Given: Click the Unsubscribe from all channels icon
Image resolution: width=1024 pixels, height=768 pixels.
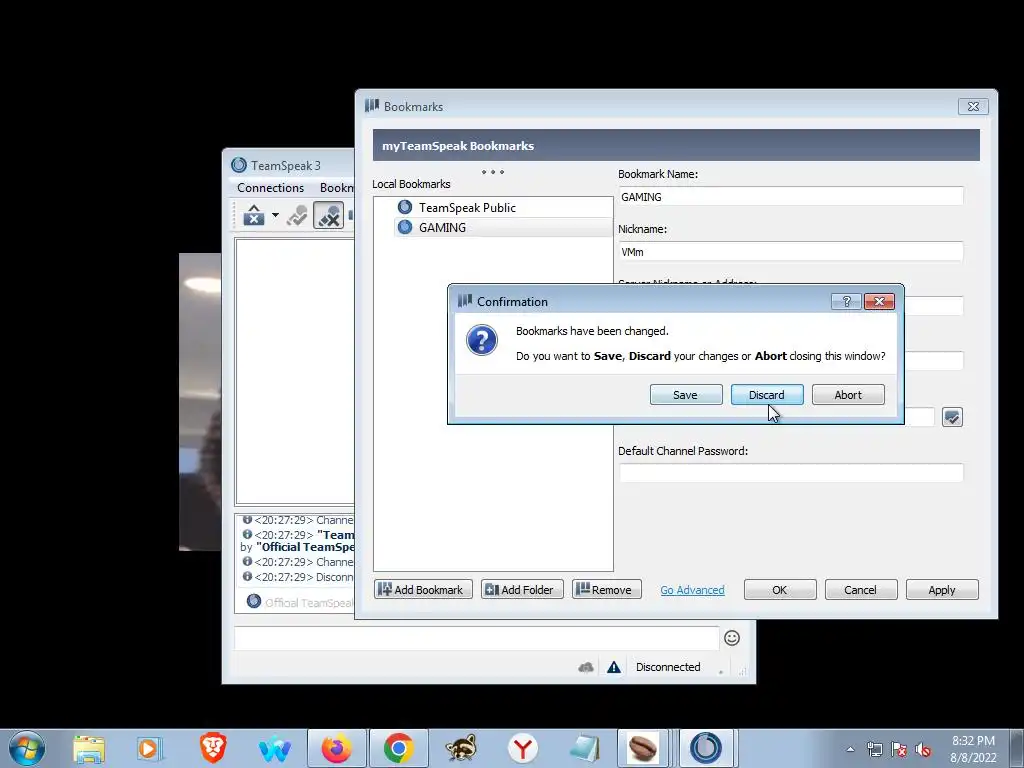Looking at the screenshot, I should coord(328,215).
